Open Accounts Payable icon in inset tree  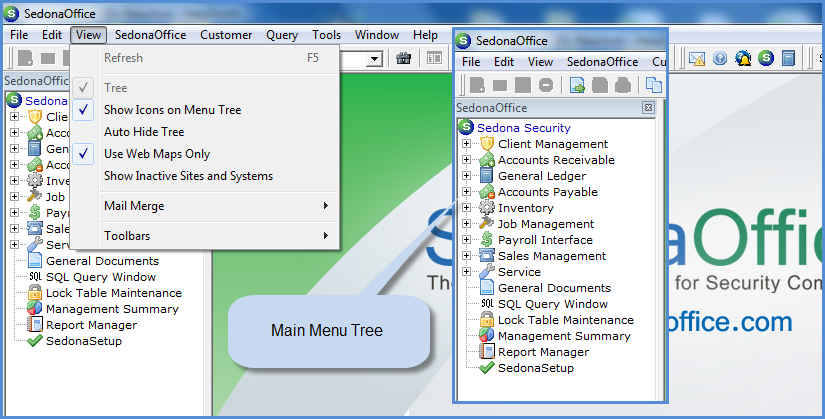[x=487, y=192]
